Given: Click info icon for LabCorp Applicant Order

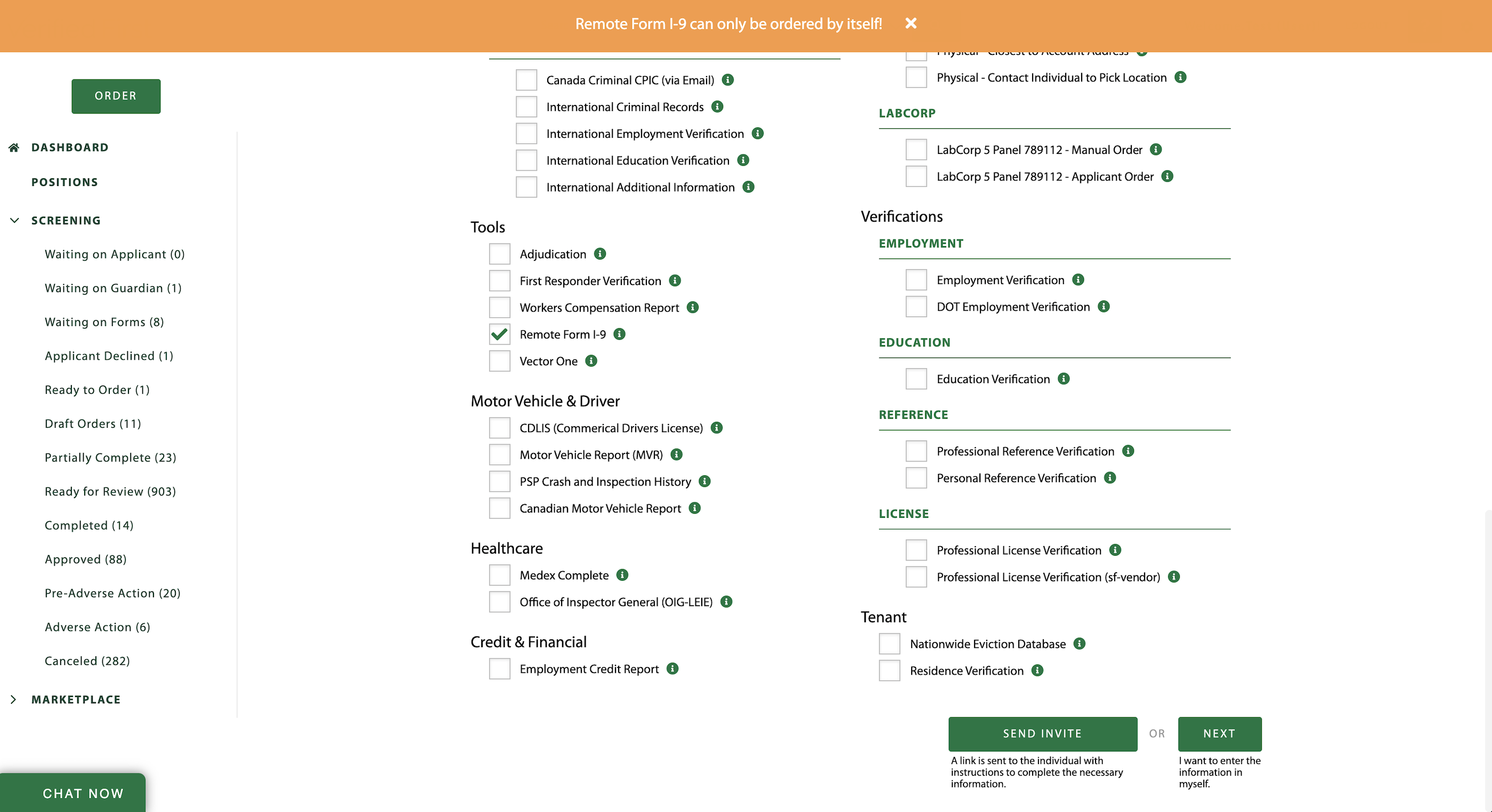Looking at the screenshot, I should tap(1167, 176).
